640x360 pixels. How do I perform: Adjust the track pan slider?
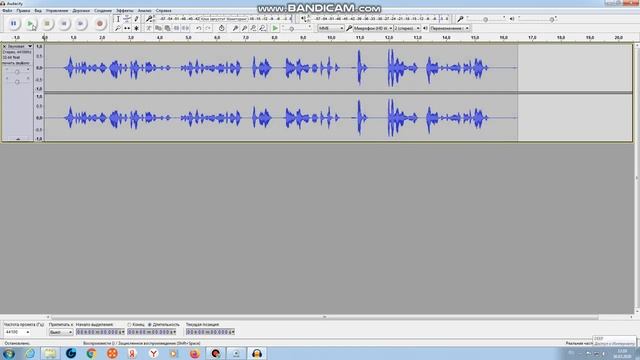(17, 82)
